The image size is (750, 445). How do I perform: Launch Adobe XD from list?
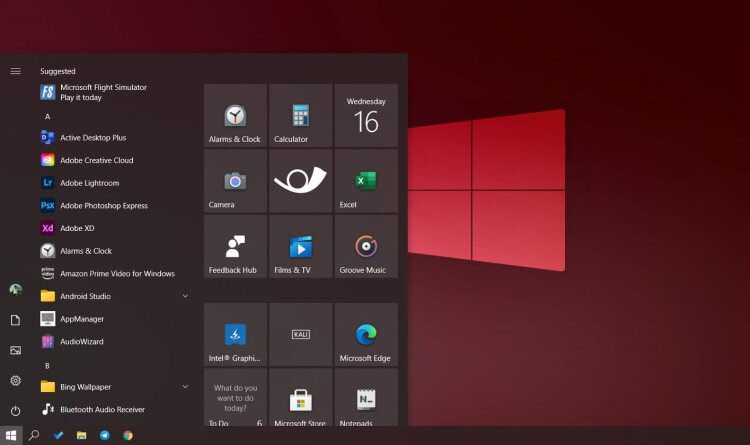pos(115,228)
